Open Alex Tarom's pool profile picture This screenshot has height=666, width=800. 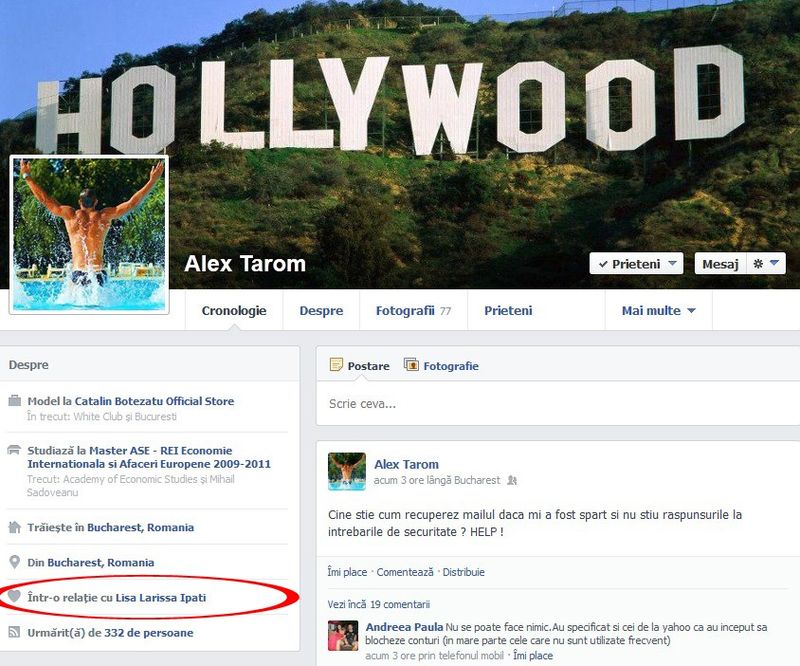click(x=89, y=235)
